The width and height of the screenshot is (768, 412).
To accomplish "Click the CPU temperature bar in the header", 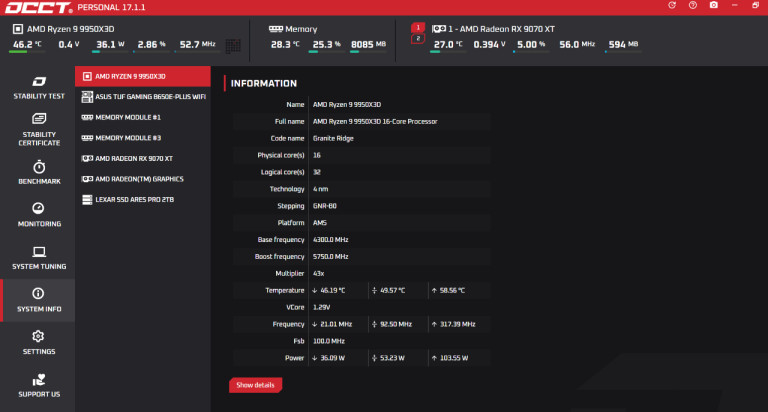I will (x=27, y=51).
